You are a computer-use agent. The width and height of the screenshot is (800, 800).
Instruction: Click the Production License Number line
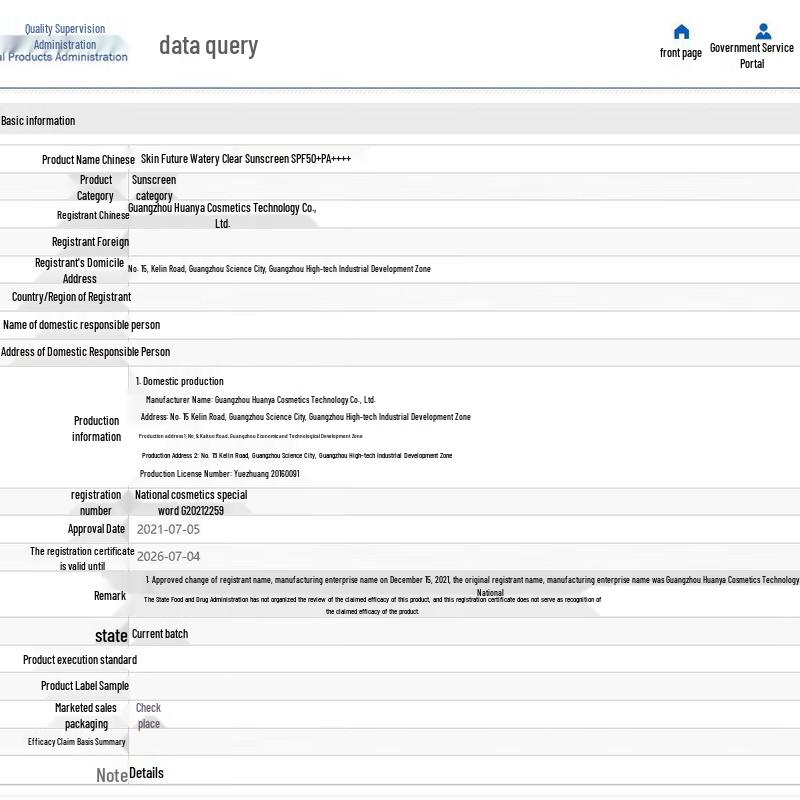click(219, 474)
